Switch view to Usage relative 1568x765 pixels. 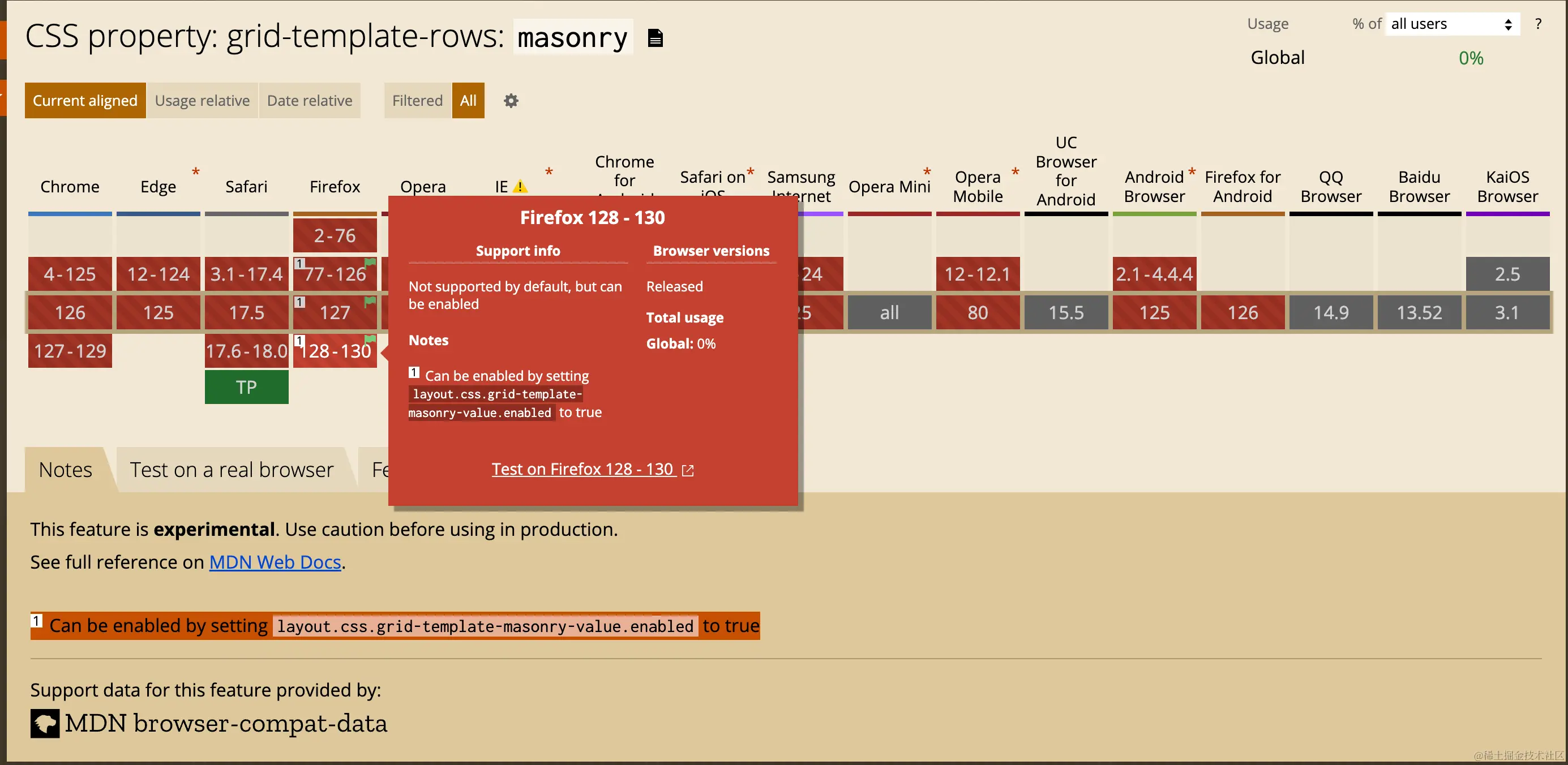202,100
